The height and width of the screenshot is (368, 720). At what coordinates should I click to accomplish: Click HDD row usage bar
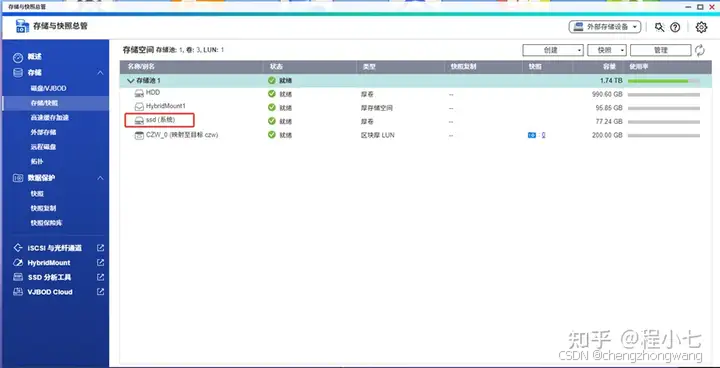(x=664, y=95)
